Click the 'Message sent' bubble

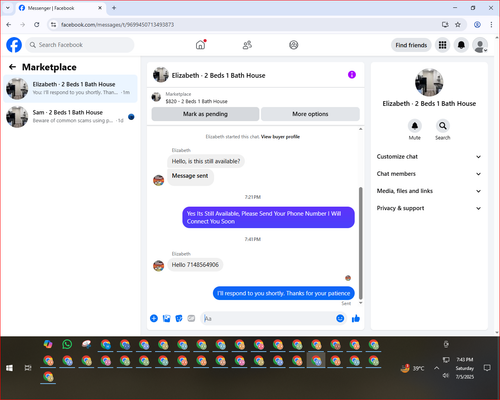click(x=190, y=176)
